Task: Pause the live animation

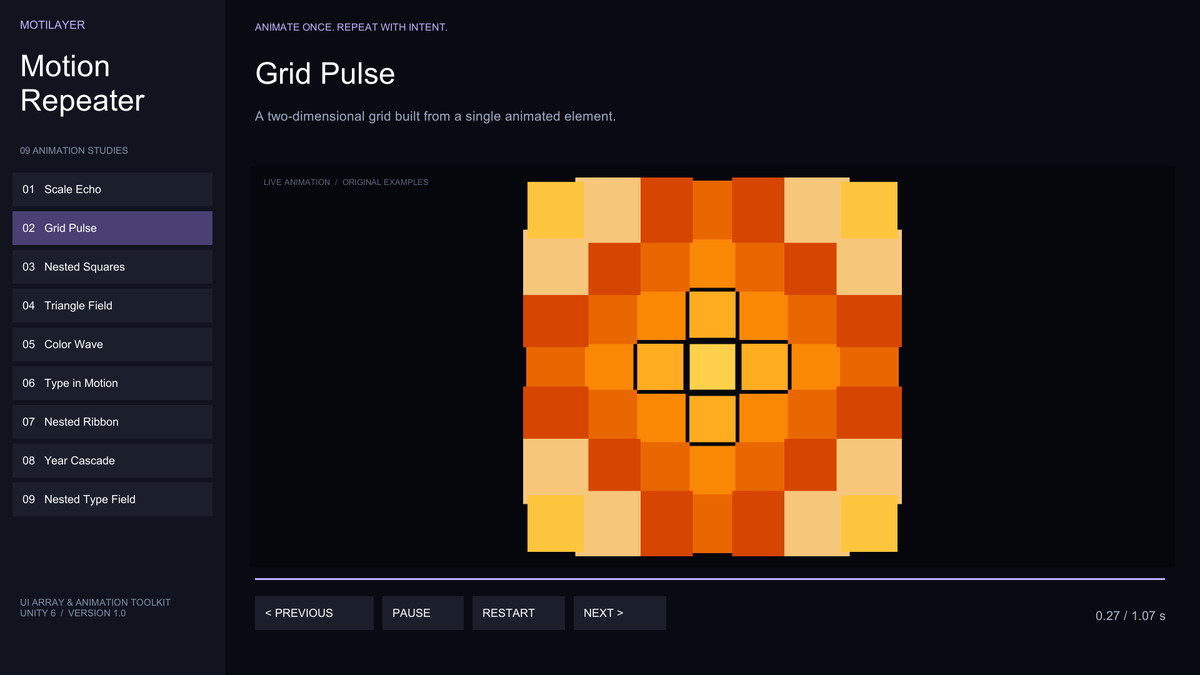Action: tap(423, 613)
